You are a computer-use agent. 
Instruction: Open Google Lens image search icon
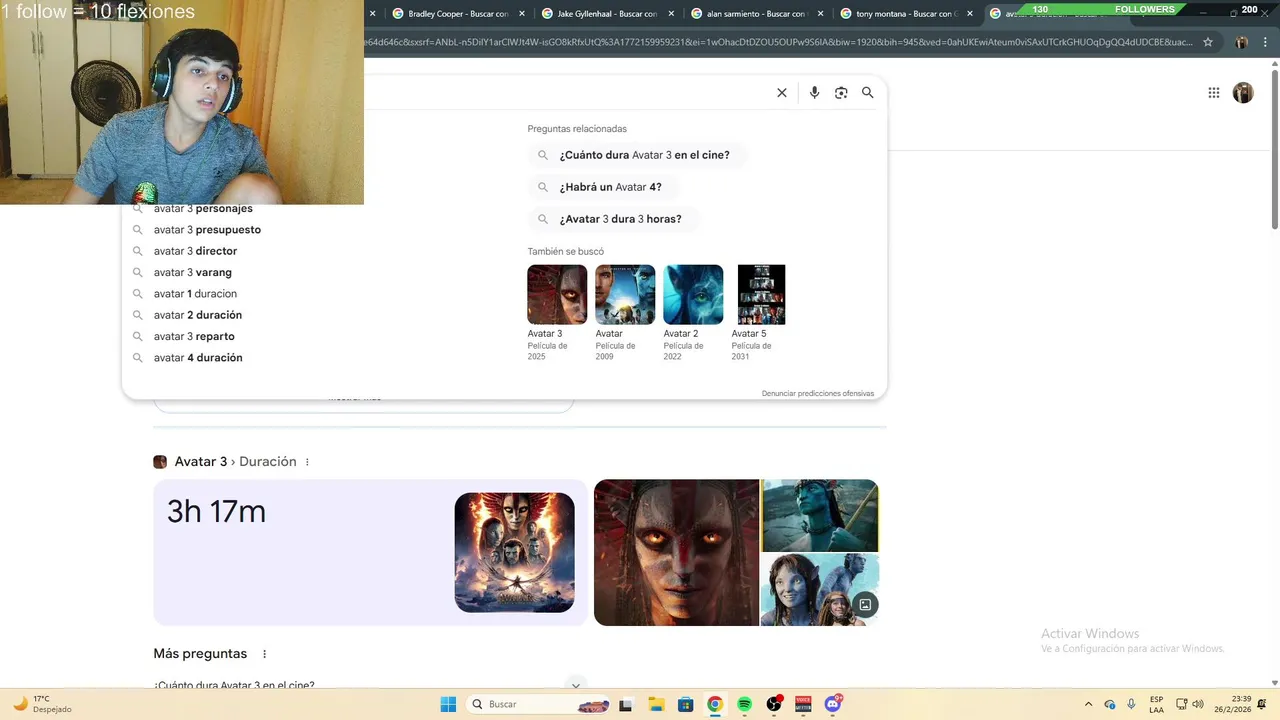pos(841,93)
